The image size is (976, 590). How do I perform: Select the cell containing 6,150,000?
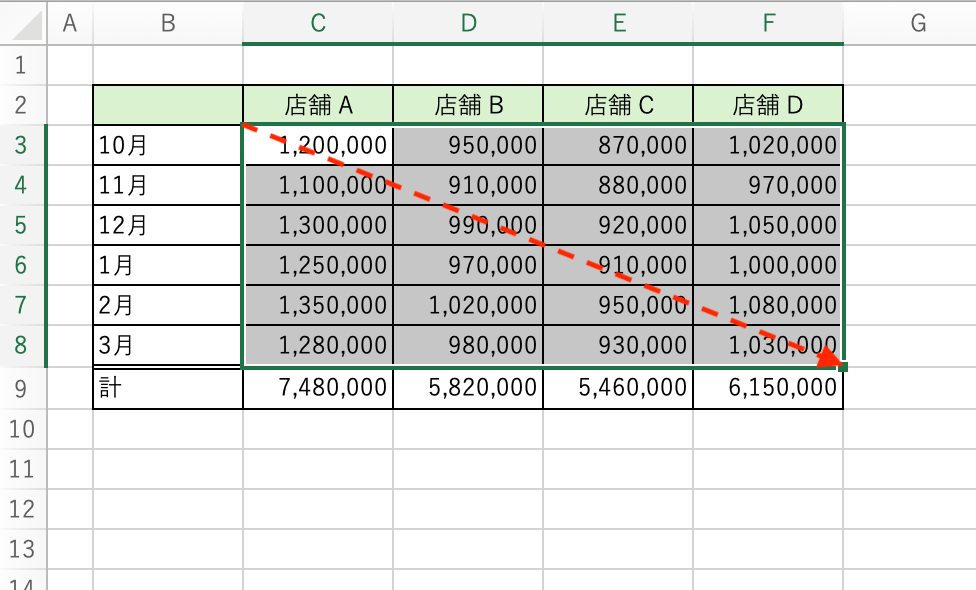[768, 388]
